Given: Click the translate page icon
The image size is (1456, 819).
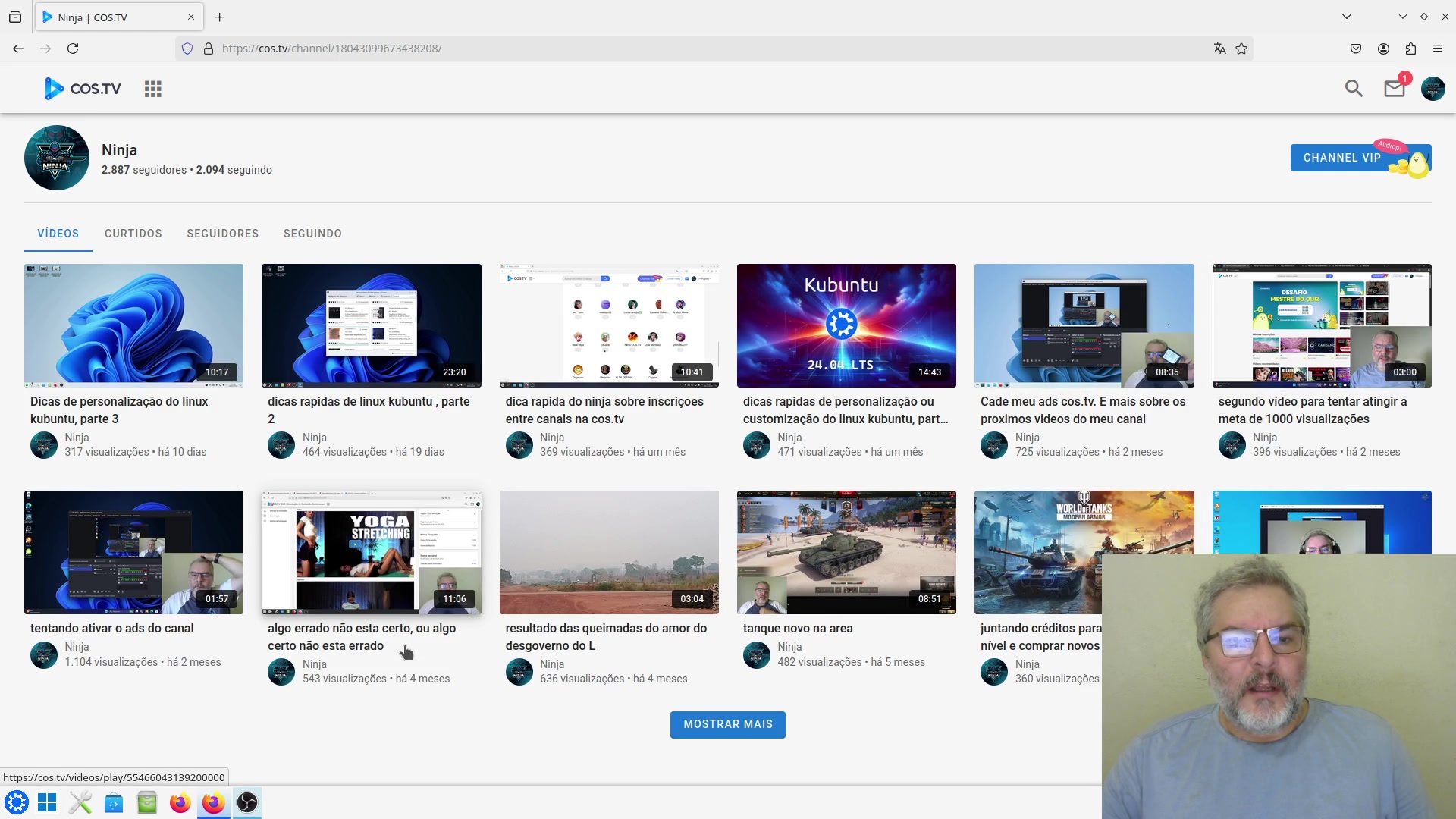Looking at the screenshot, I should pyautogui.click(x=1219, y=49).
